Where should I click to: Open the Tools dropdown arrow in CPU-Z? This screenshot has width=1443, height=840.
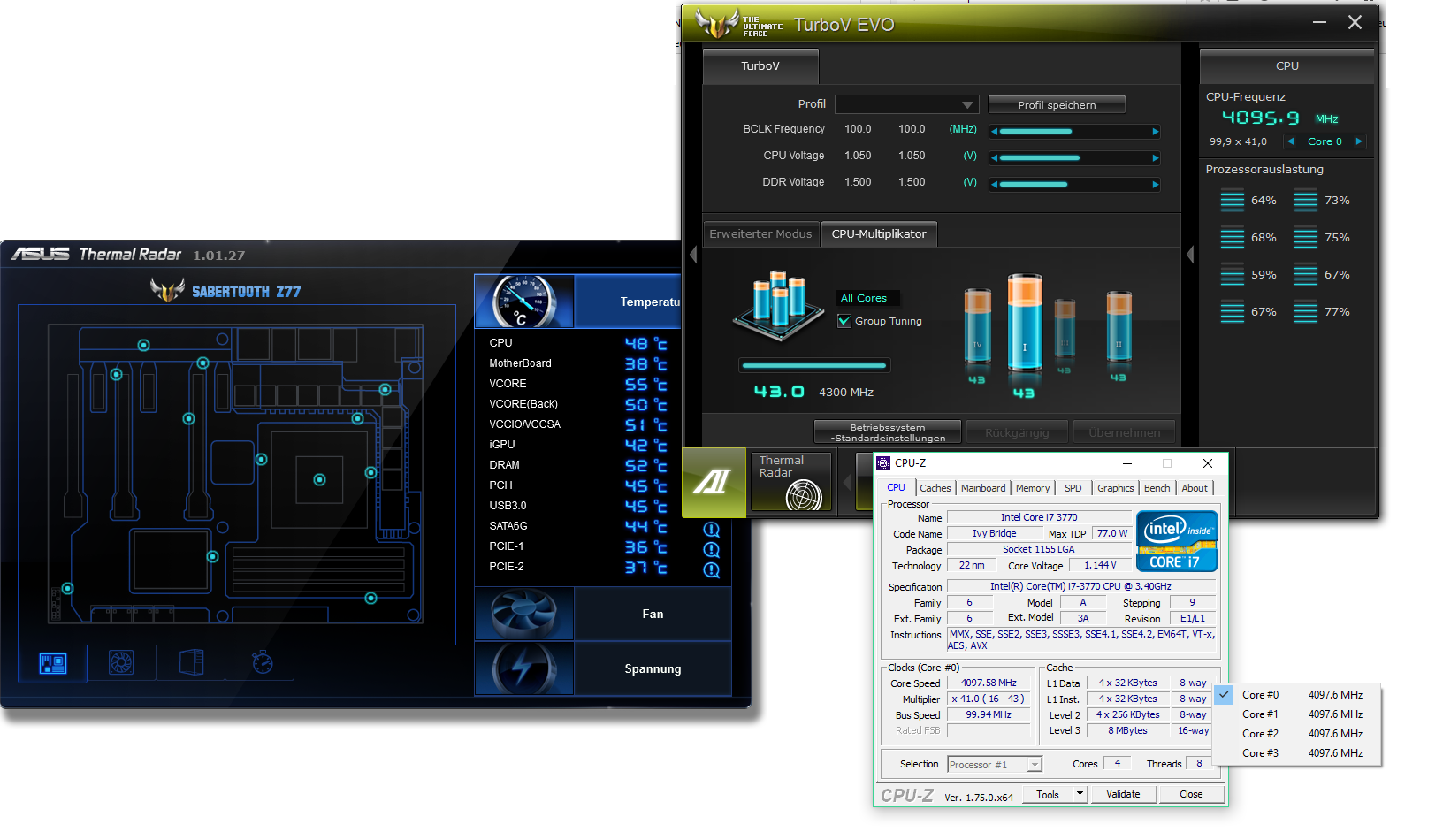tap(1080, 794)
